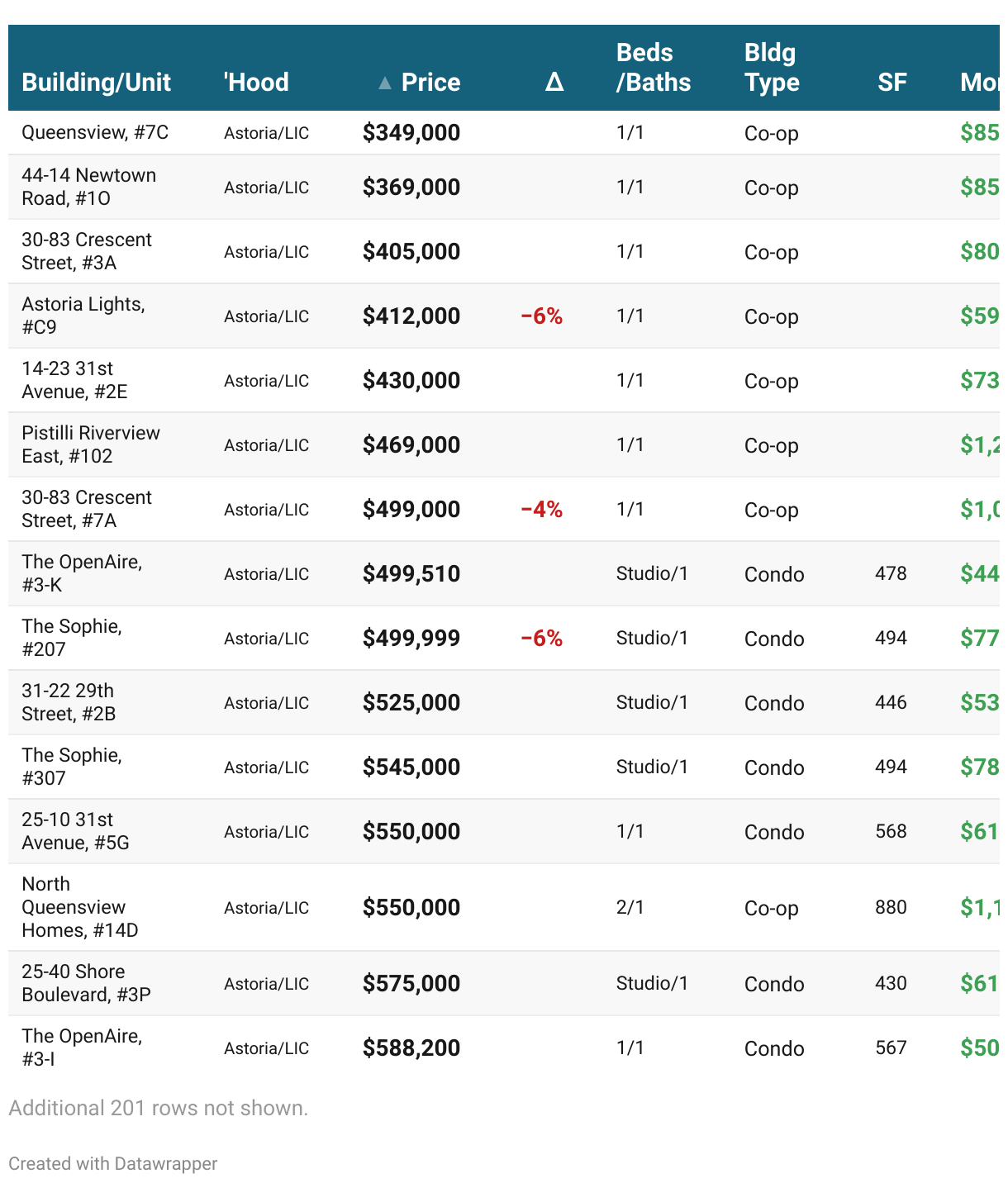Click the Bldg Type column header

coord(772,68)
